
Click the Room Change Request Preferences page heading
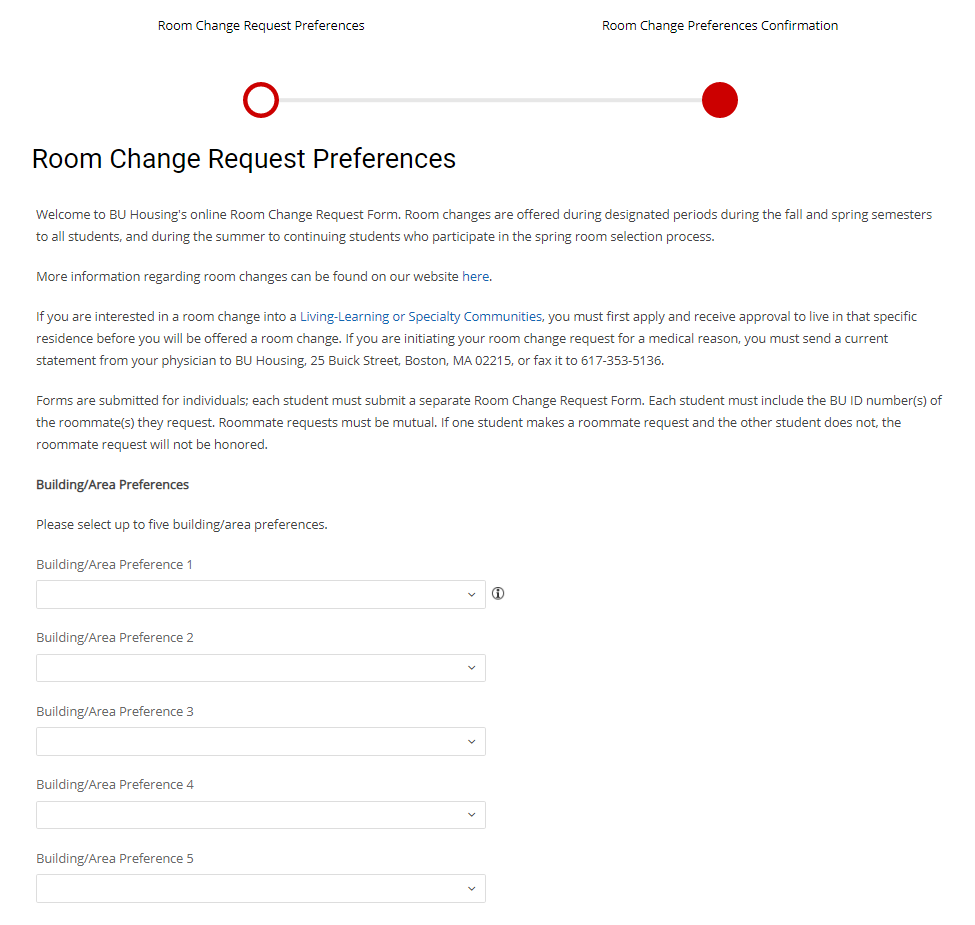point(244,159)
